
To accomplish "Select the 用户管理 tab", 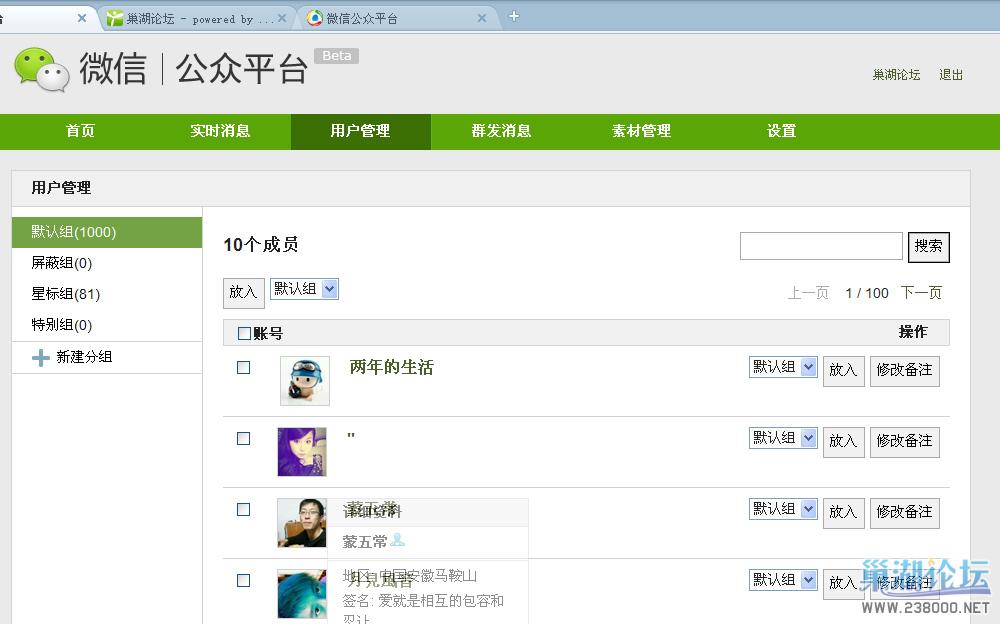I will click(x=361, y=131).
